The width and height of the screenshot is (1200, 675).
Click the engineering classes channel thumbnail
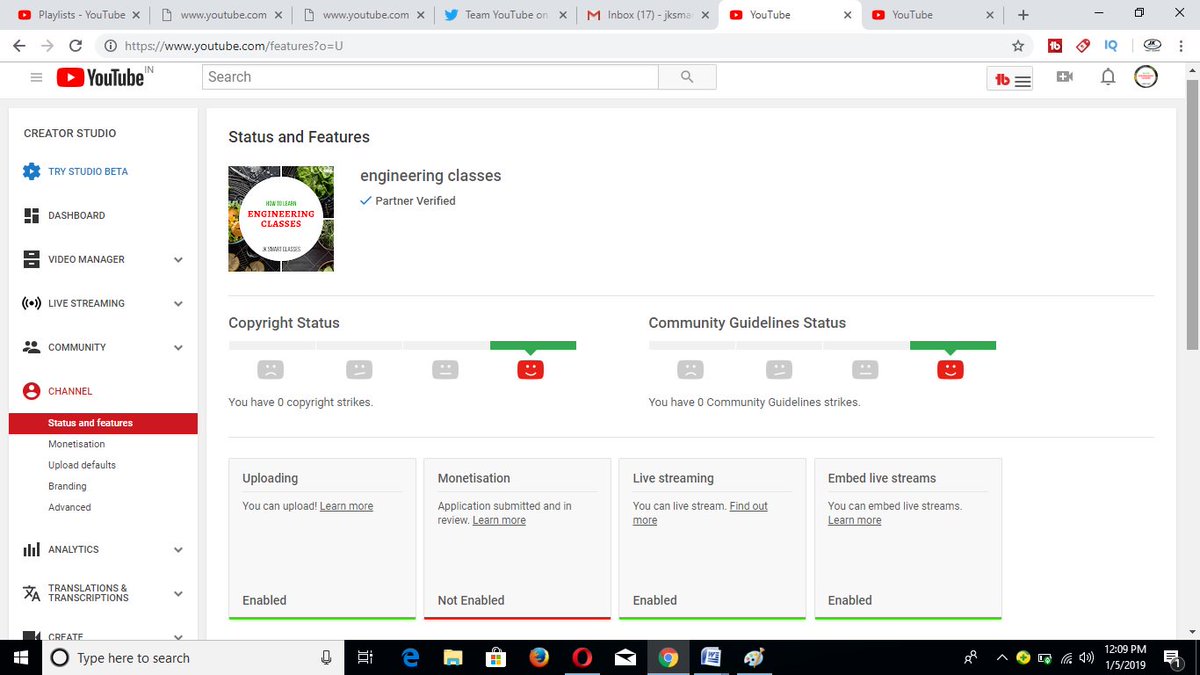281,219
